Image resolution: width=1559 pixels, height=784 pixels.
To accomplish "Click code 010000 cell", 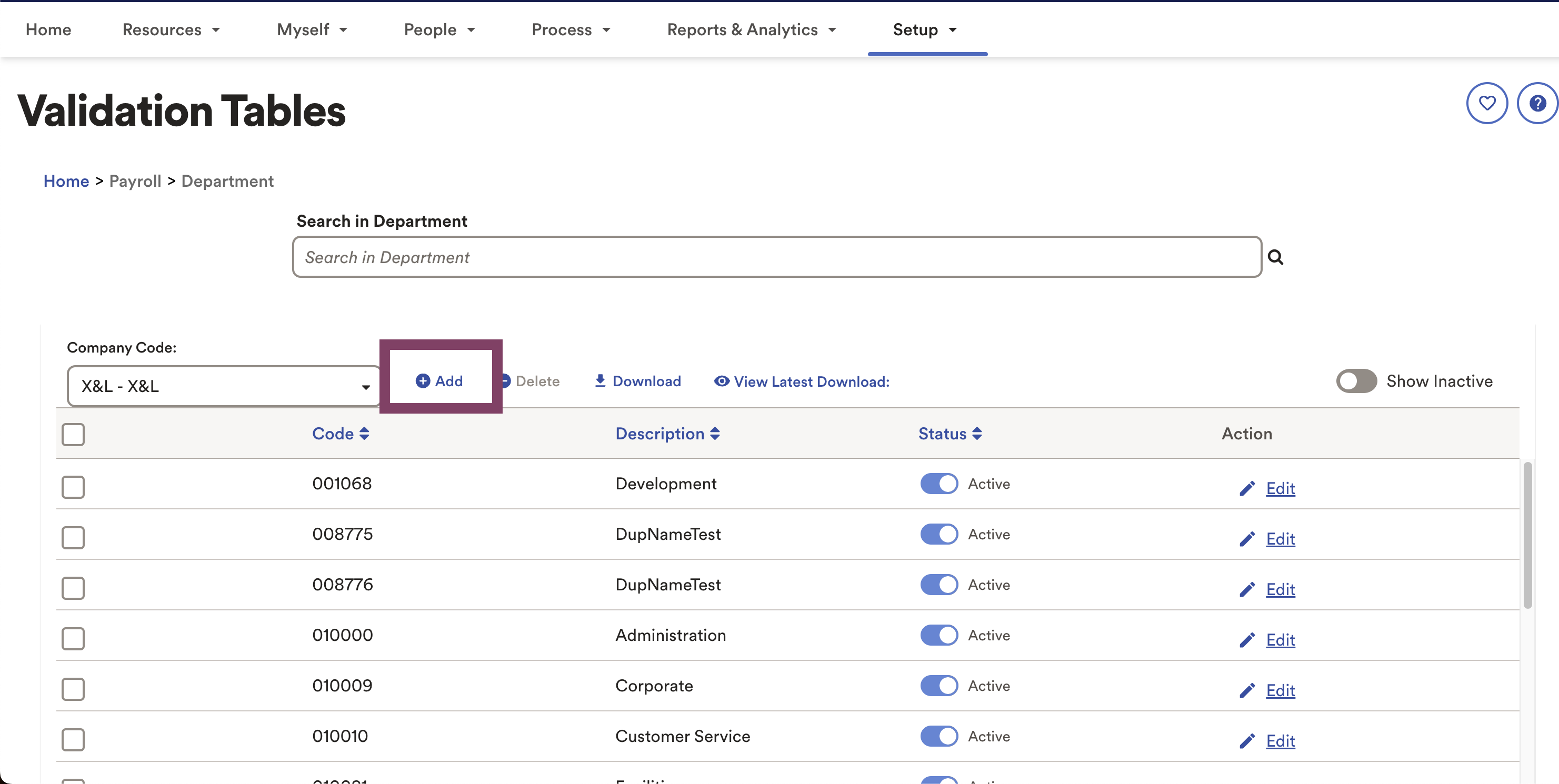I will click(x=343, y=635).
